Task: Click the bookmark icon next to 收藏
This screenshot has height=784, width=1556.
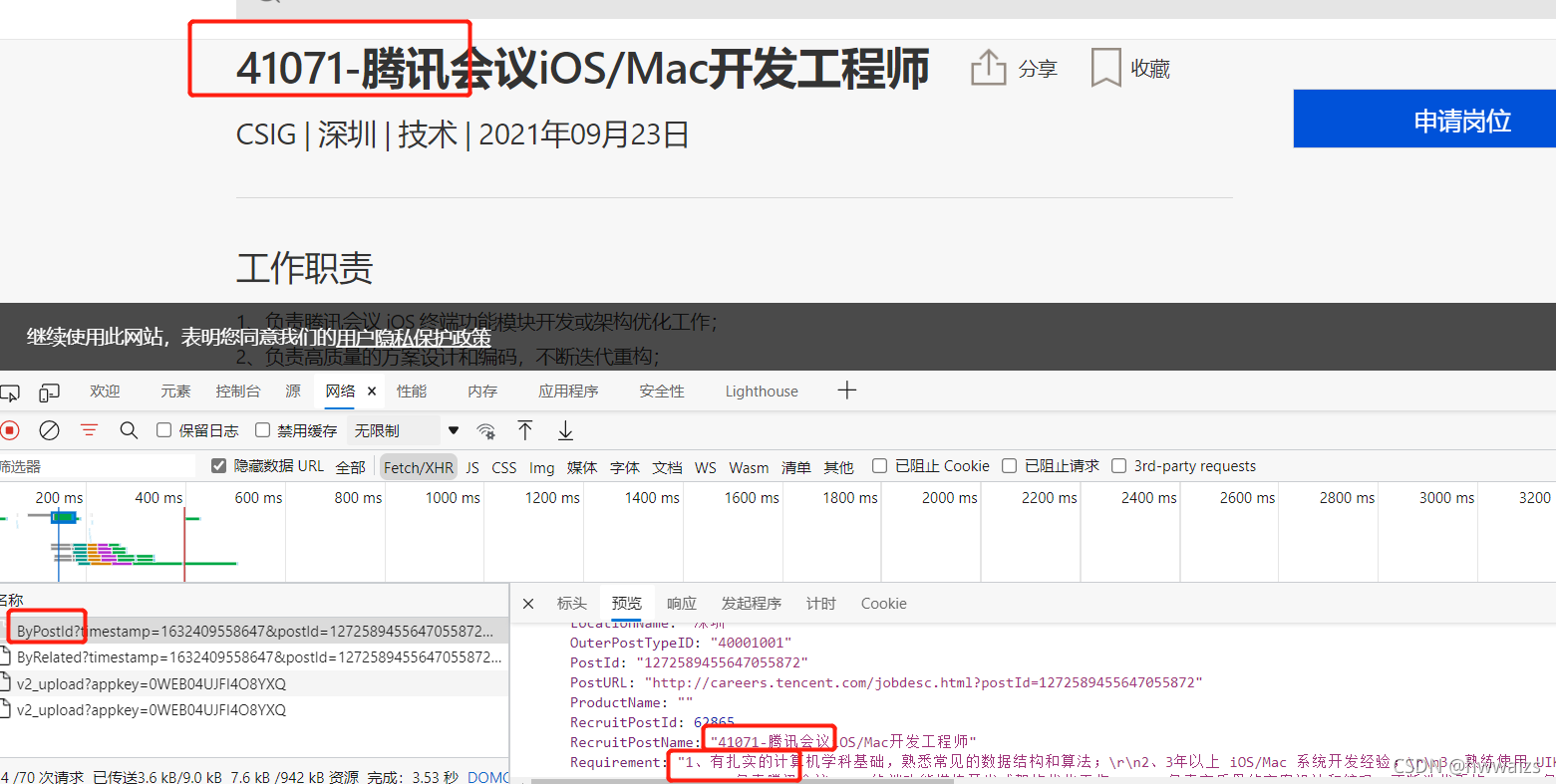Action: (1105, 68)
